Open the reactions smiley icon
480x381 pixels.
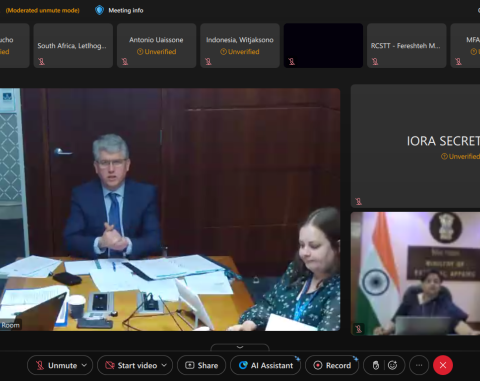coord(393,365)
